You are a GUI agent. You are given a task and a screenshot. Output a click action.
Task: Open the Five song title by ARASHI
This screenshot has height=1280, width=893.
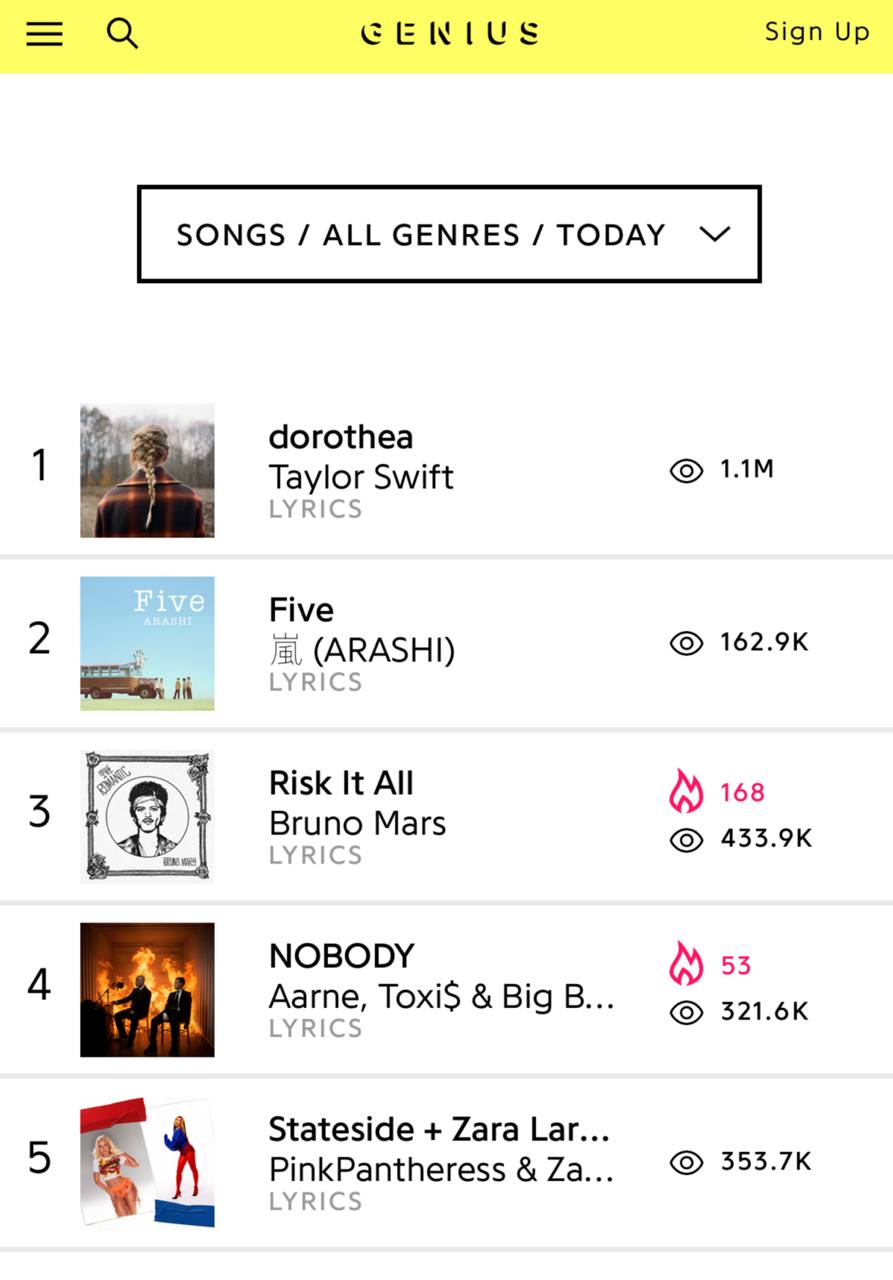pos(301,610)
